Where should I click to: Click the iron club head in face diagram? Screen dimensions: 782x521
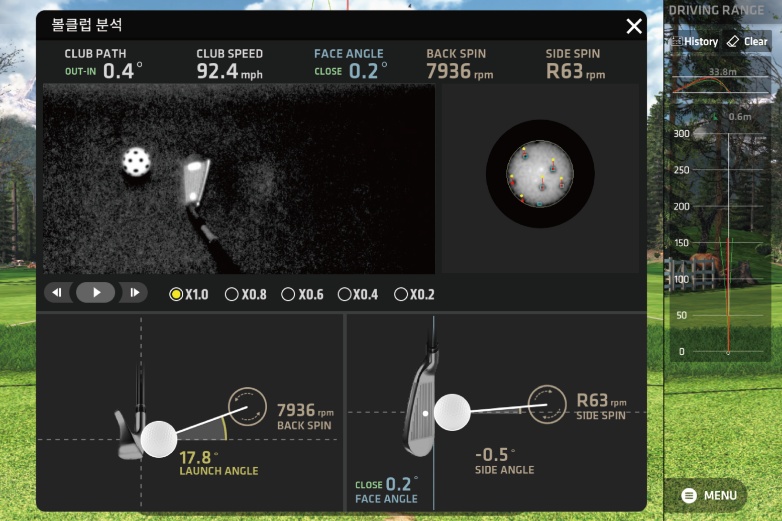[421, 404]
